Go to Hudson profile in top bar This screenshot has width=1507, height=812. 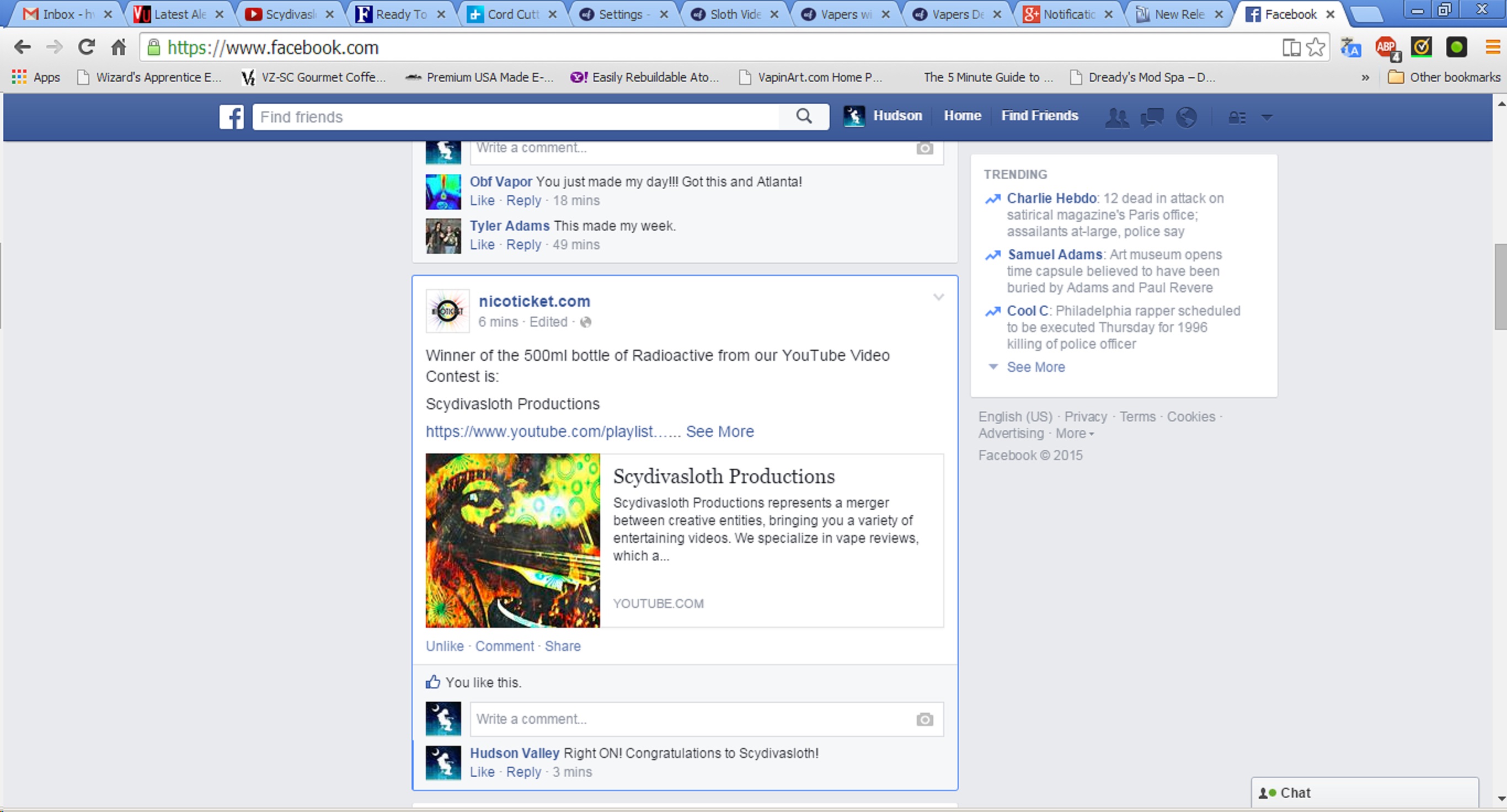point(883,116)
